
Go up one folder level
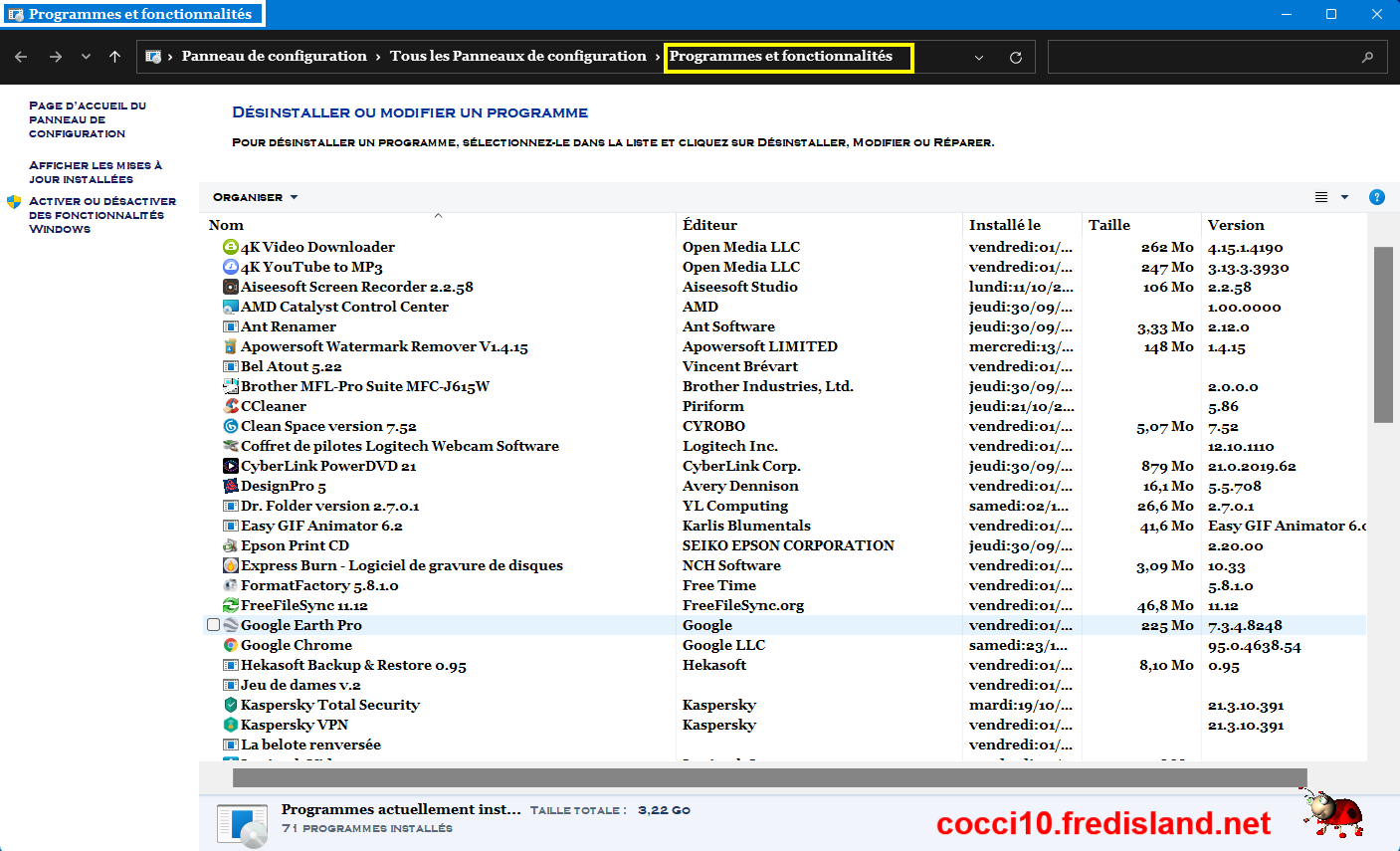[115, 57]
